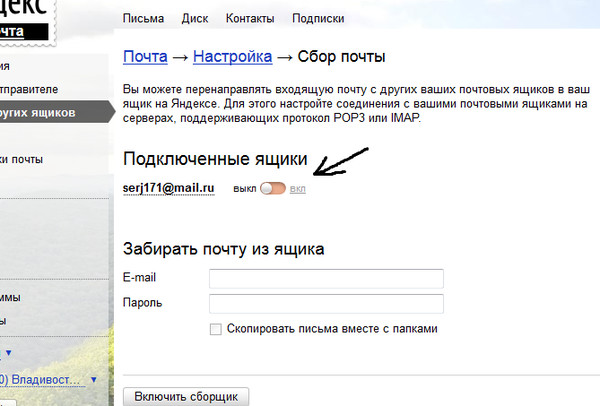The height and width of the screenshot is (406, 600).
Task: Expand the dropdown arrow above the Владивост... row
Action: (8, 352)
